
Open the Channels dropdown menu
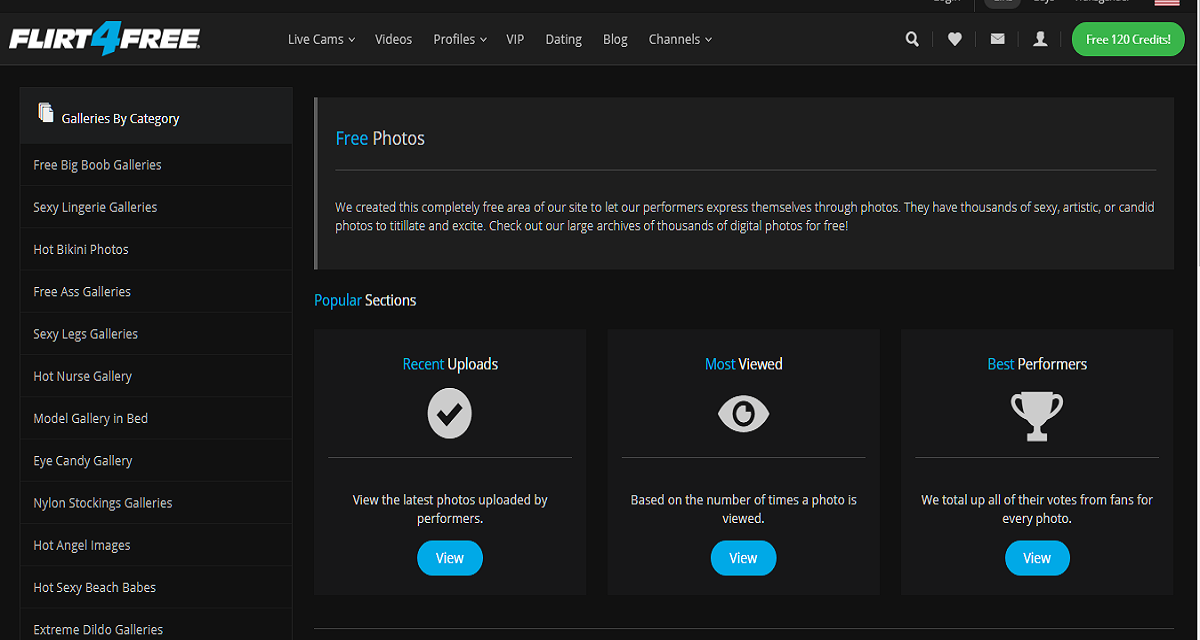coord(680,39)
